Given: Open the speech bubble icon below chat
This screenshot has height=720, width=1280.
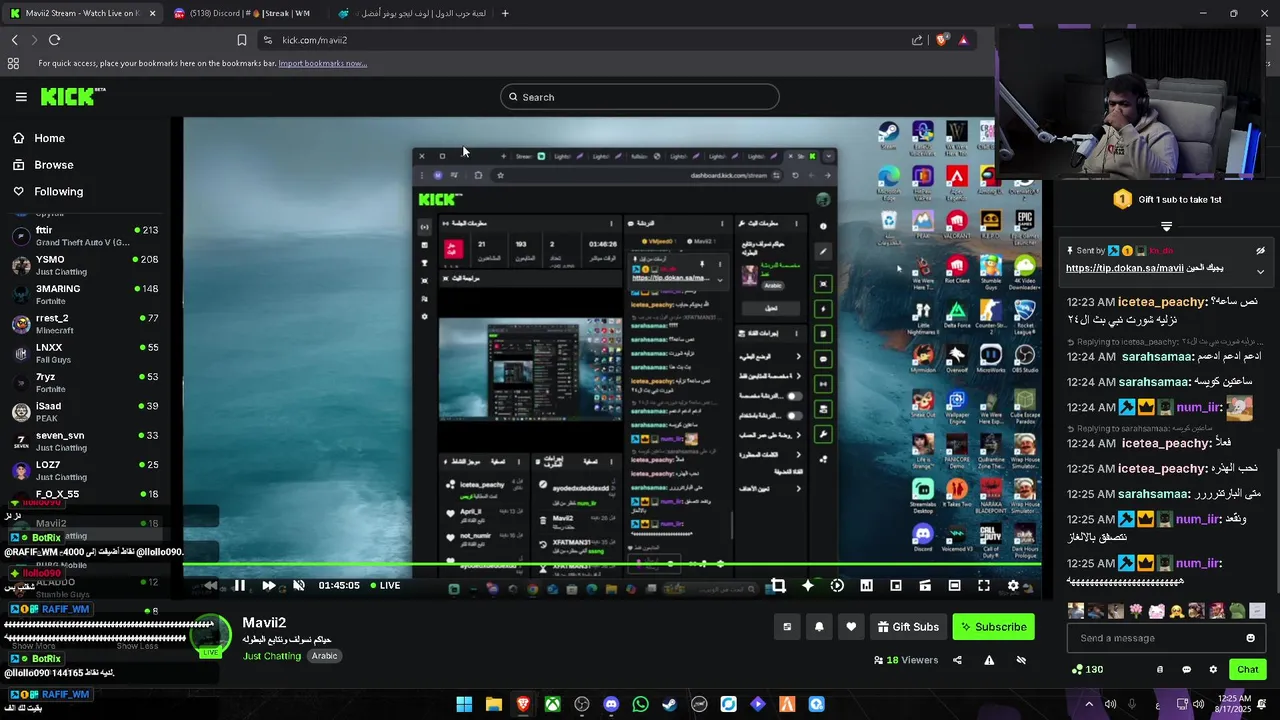Looking at the screenshot, I should (x=1186, y=669).
